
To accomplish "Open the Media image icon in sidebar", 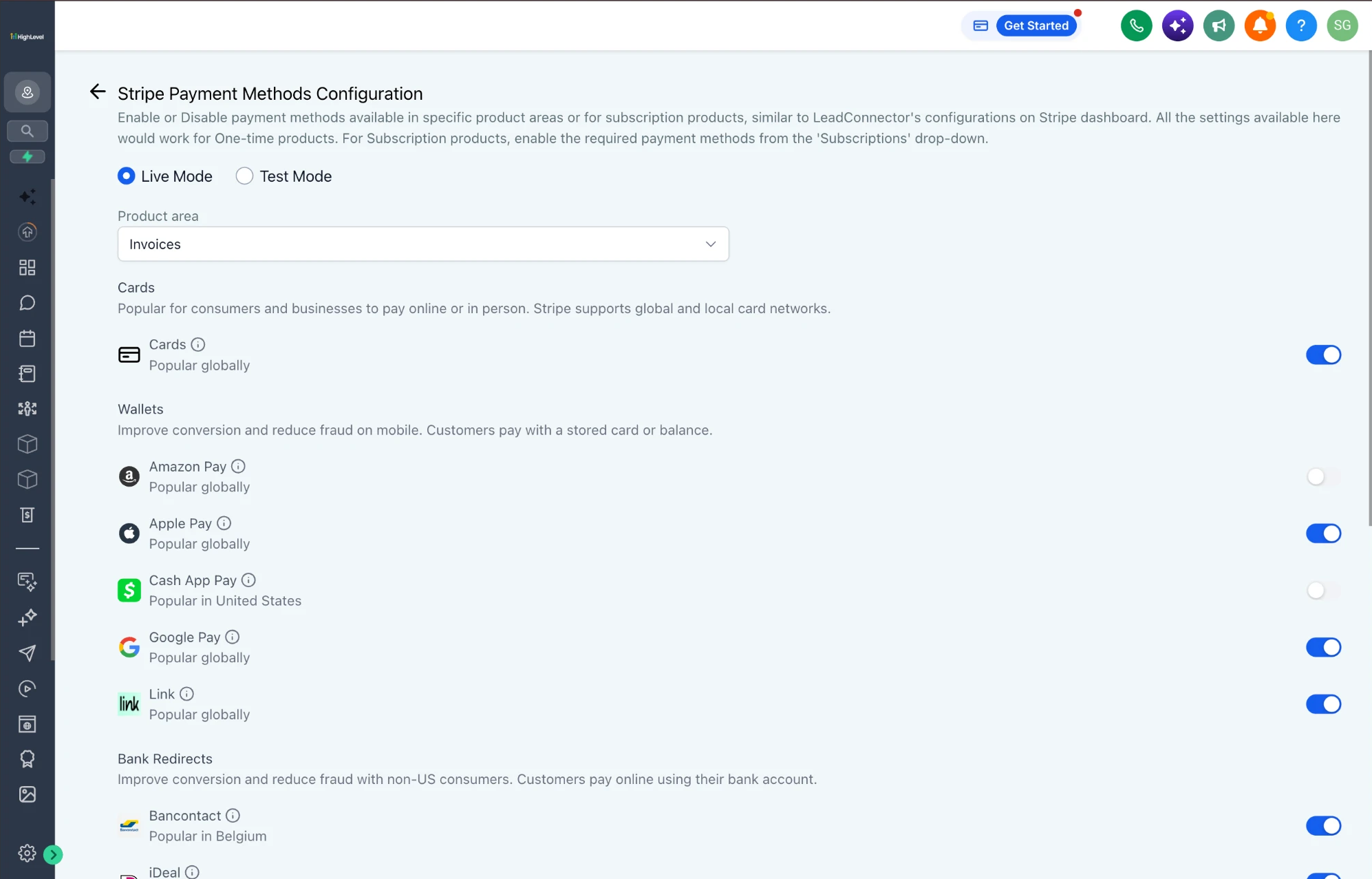I will (x=28, y=794).
